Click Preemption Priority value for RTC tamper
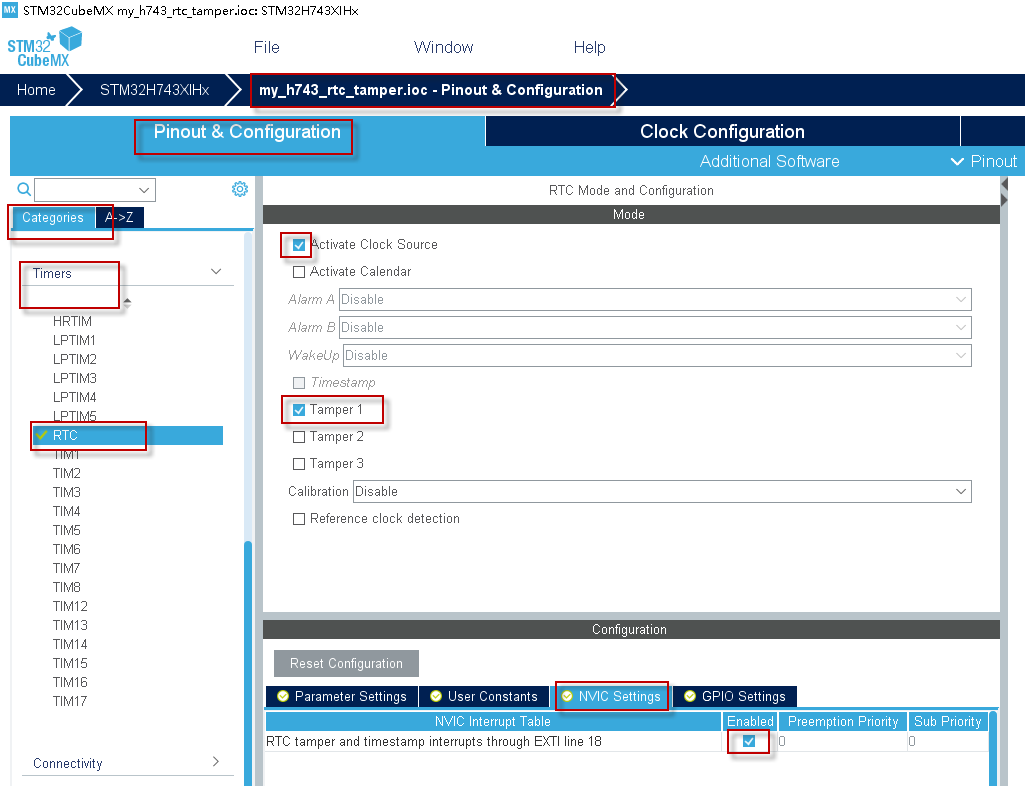This screenshot has width=1025, height=786. tap(842, 741)
